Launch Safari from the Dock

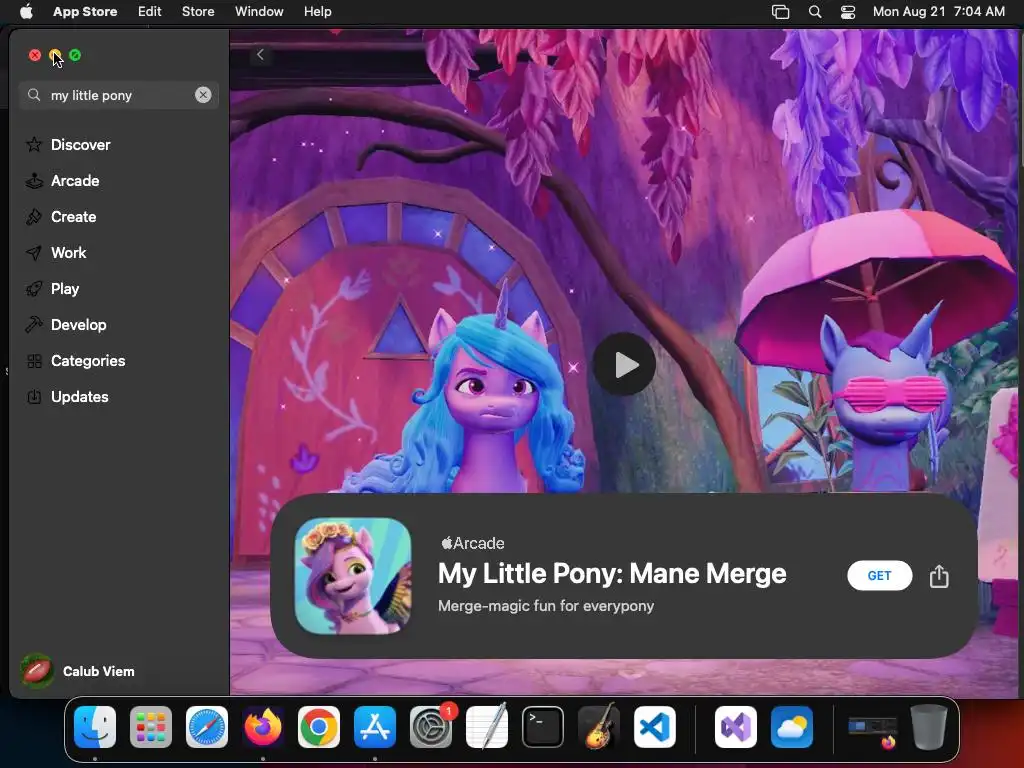(207, 726)
